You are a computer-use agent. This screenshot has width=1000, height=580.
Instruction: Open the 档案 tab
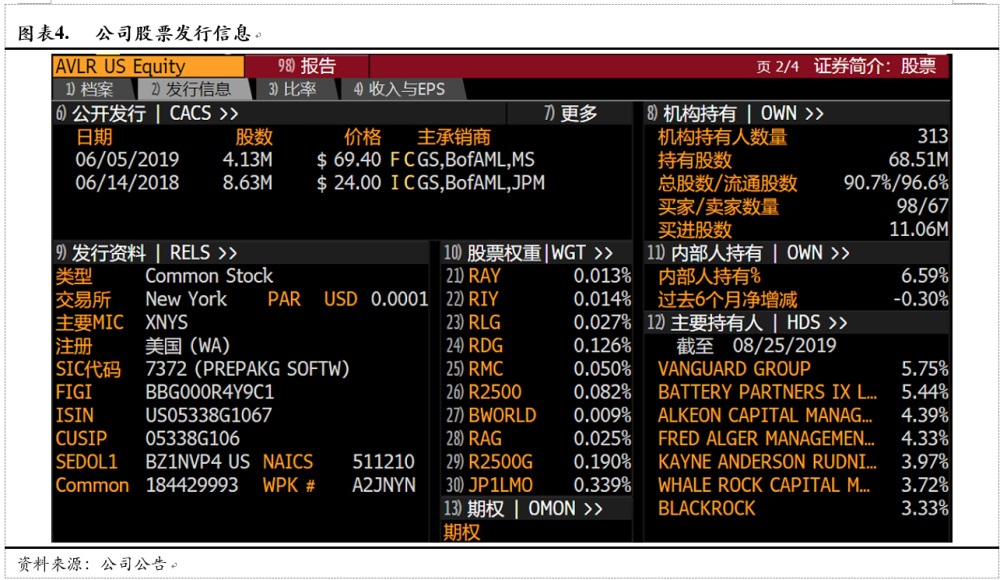pos(91,89)
